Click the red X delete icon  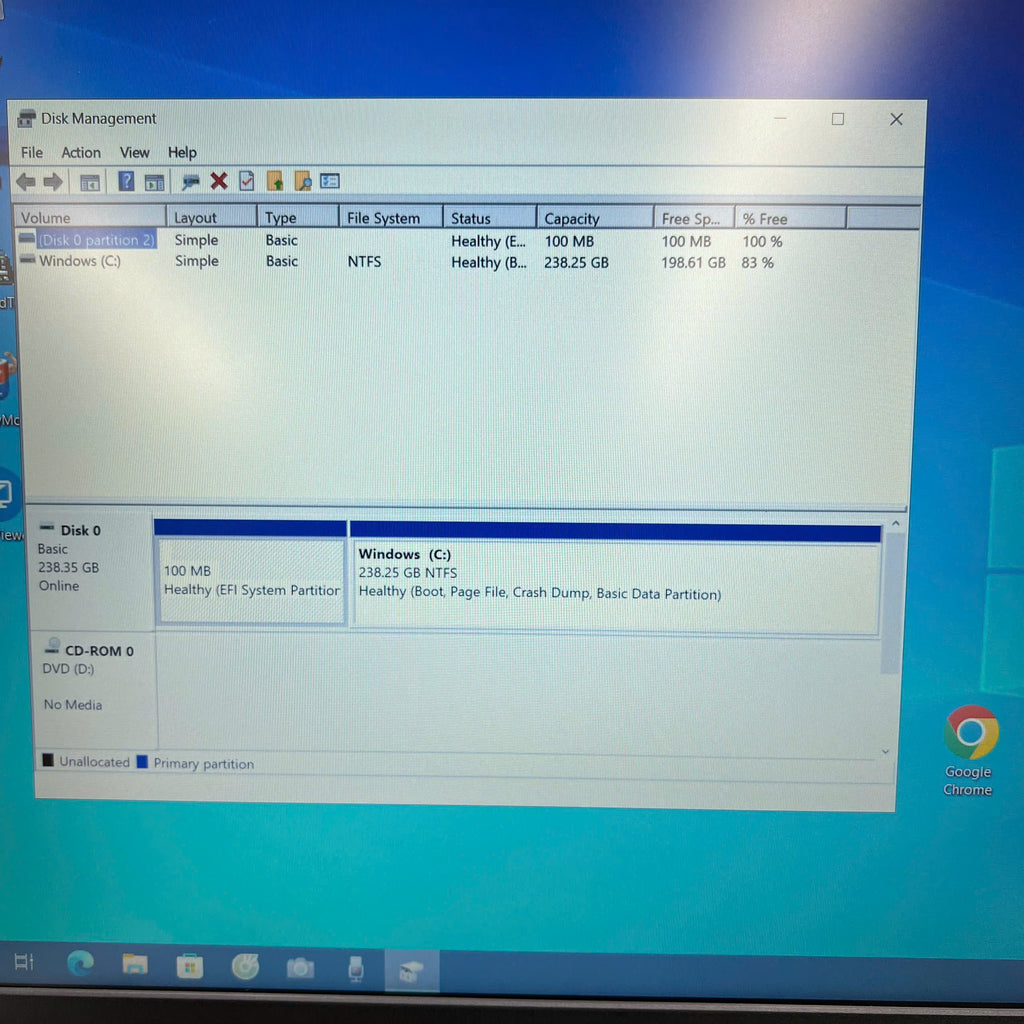click(x=218, y=181)
